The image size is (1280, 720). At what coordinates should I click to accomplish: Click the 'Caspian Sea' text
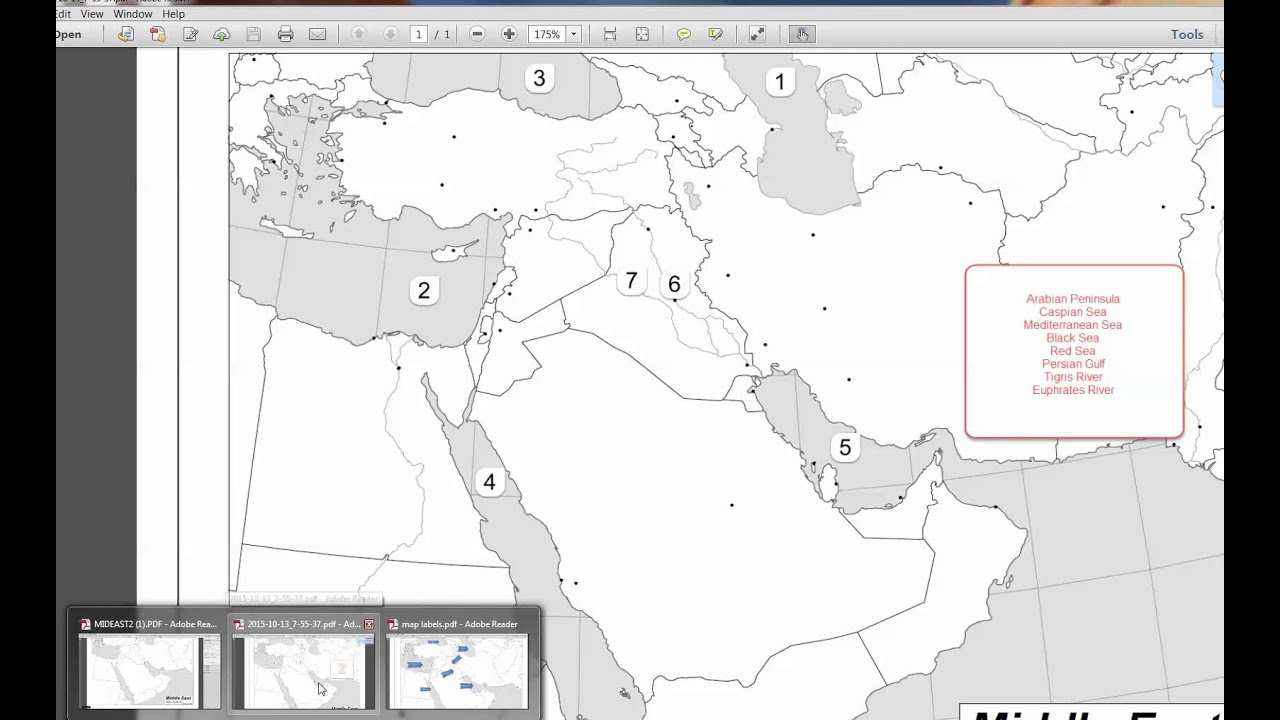point(1073,312)
